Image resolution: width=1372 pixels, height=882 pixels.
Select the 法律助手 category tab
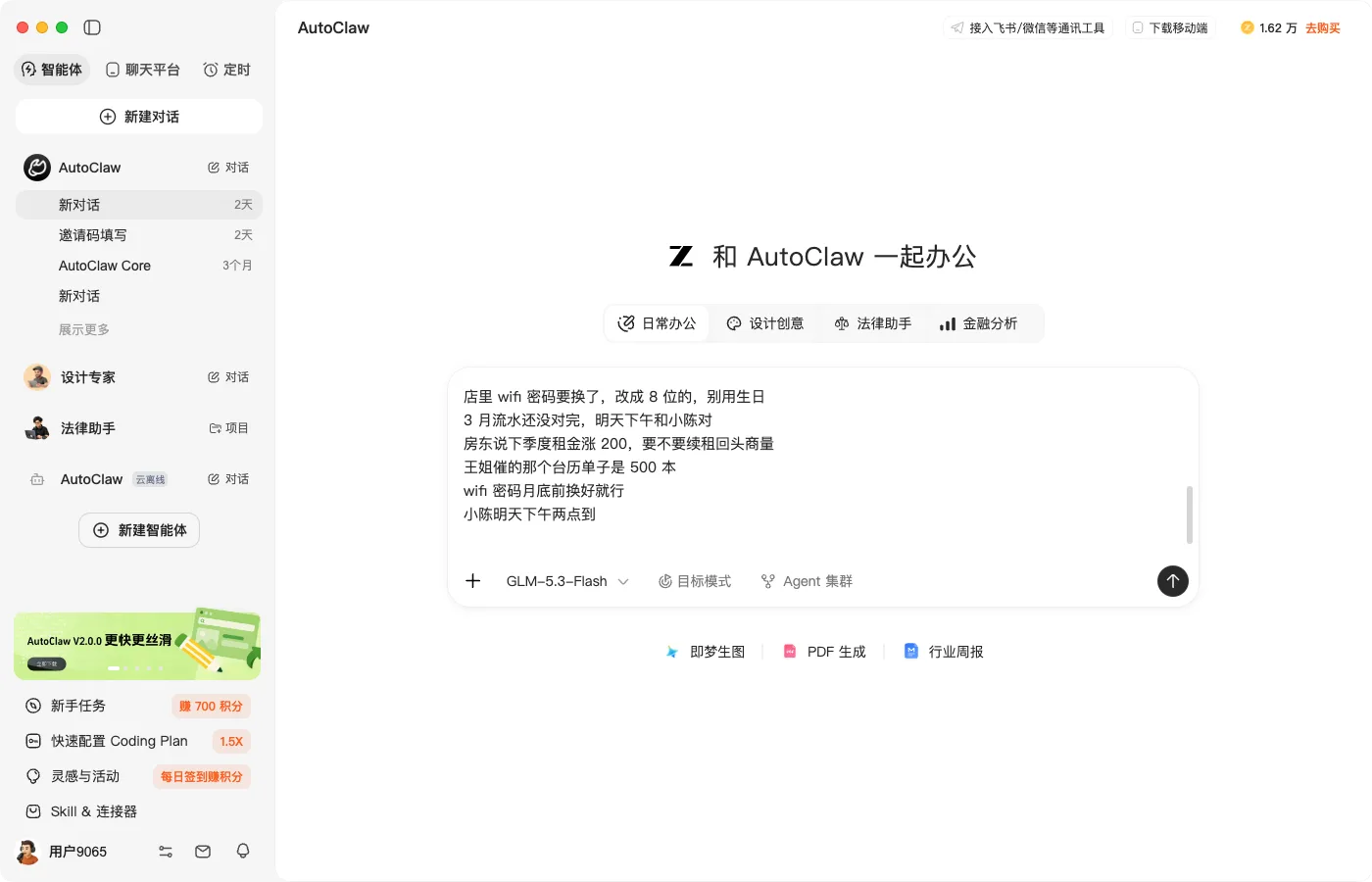point(872,323)
